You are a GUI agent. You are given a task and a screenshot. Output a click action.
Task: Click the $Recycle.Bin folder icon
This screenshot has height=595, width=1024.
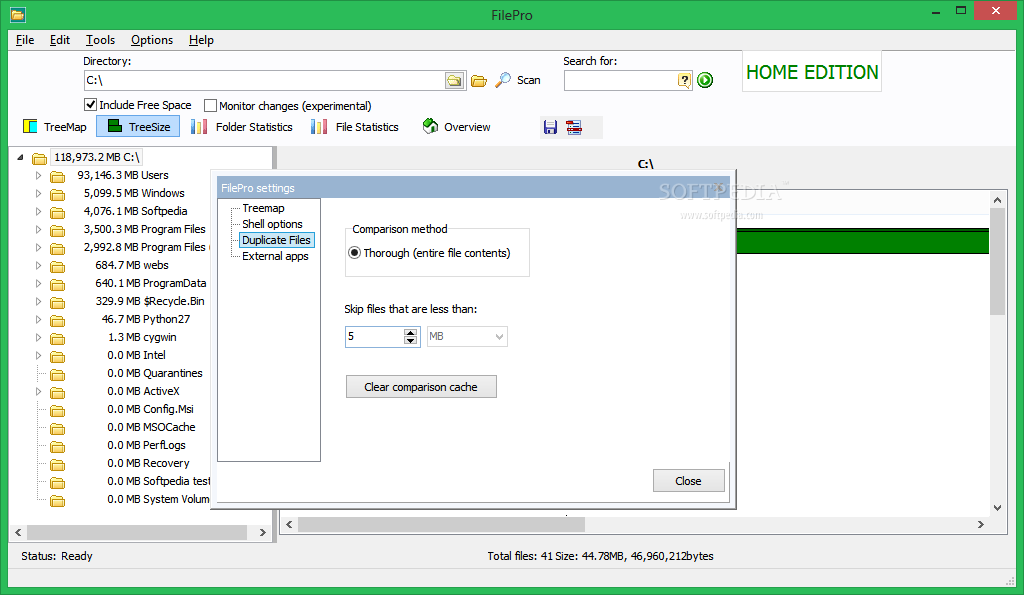tap(57, 302)
